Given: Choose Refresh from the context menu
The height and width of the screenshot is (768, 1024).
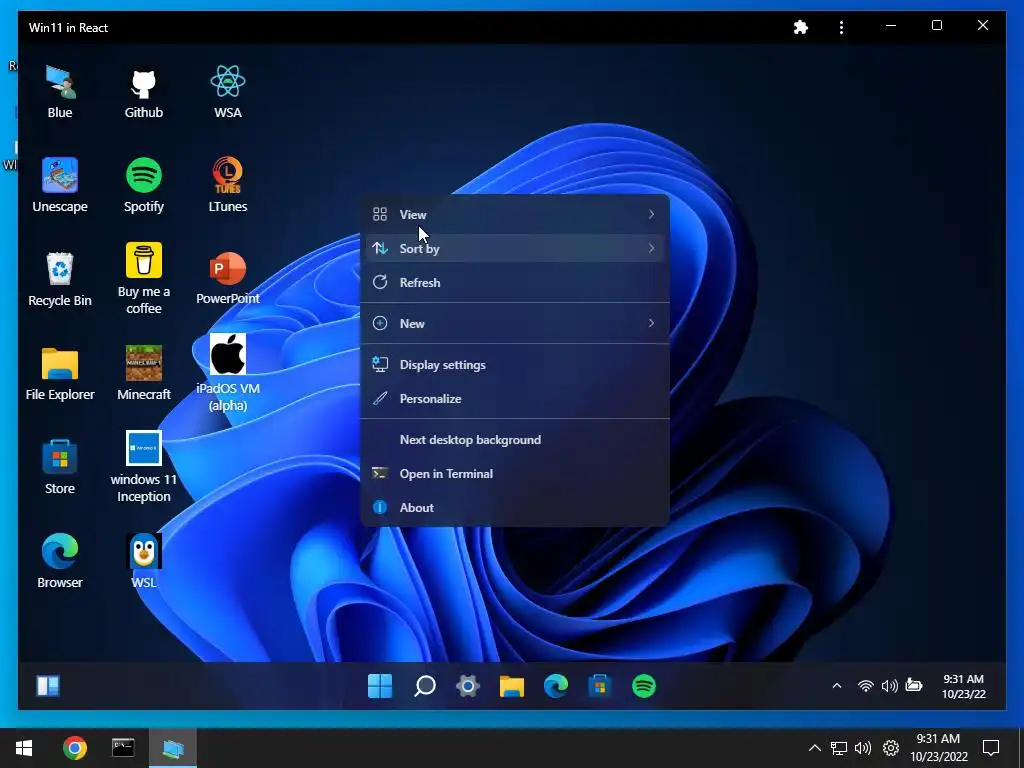Looking at the screenshot, I should 515,282.
